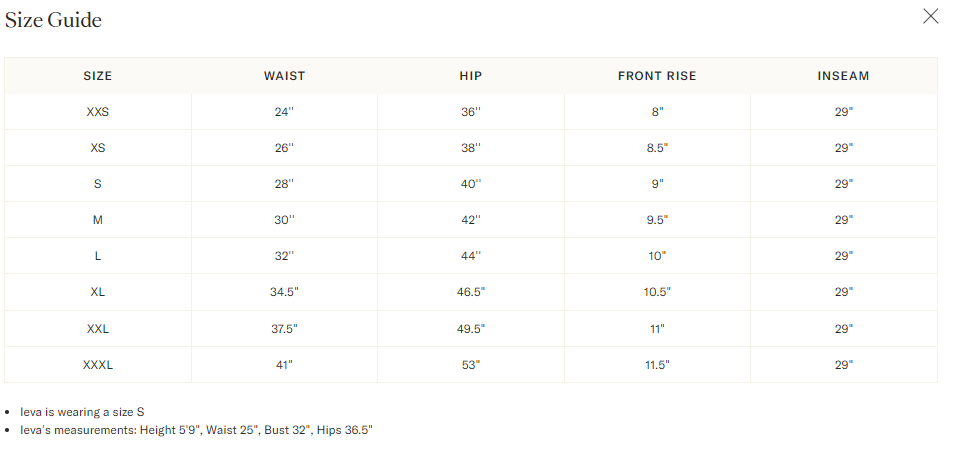Select the XXS size row label
Viewport: 955px width, 470px height.
pos(97,112)
